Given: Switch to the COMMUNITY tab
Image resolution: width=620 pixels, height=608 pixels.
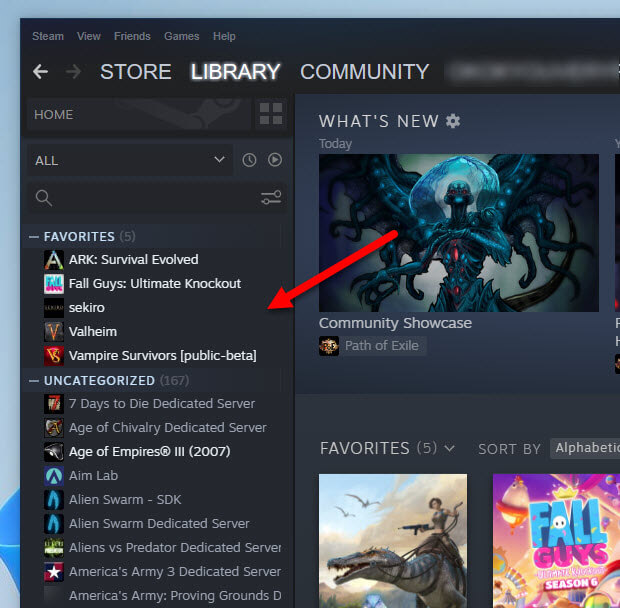Looking at the screenshot, I should point(365,72).
